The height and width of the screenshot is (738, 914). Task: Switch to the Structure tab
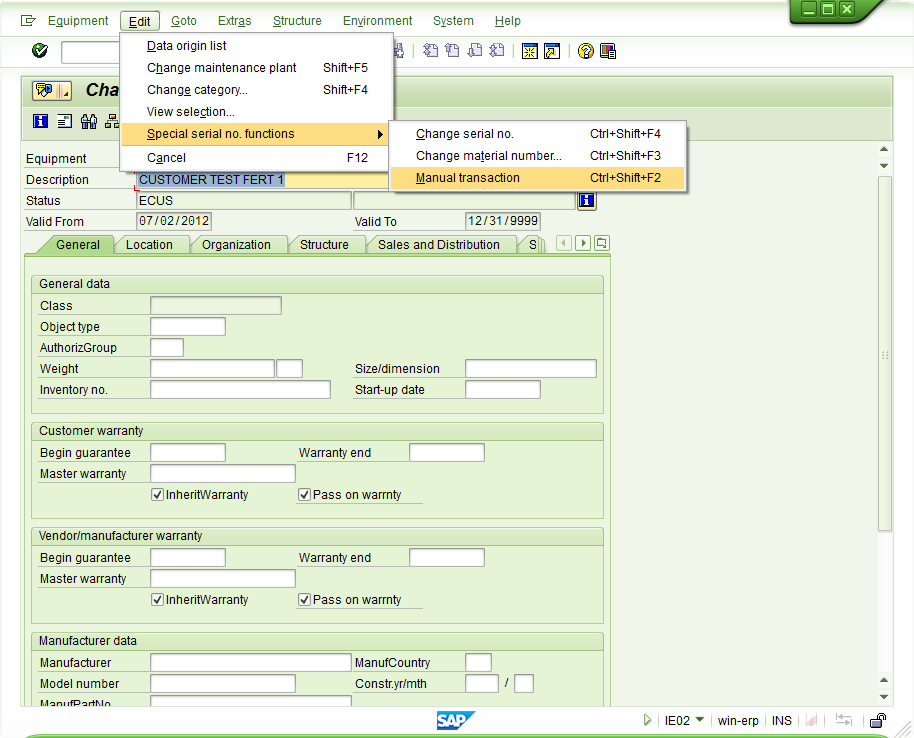324,245
